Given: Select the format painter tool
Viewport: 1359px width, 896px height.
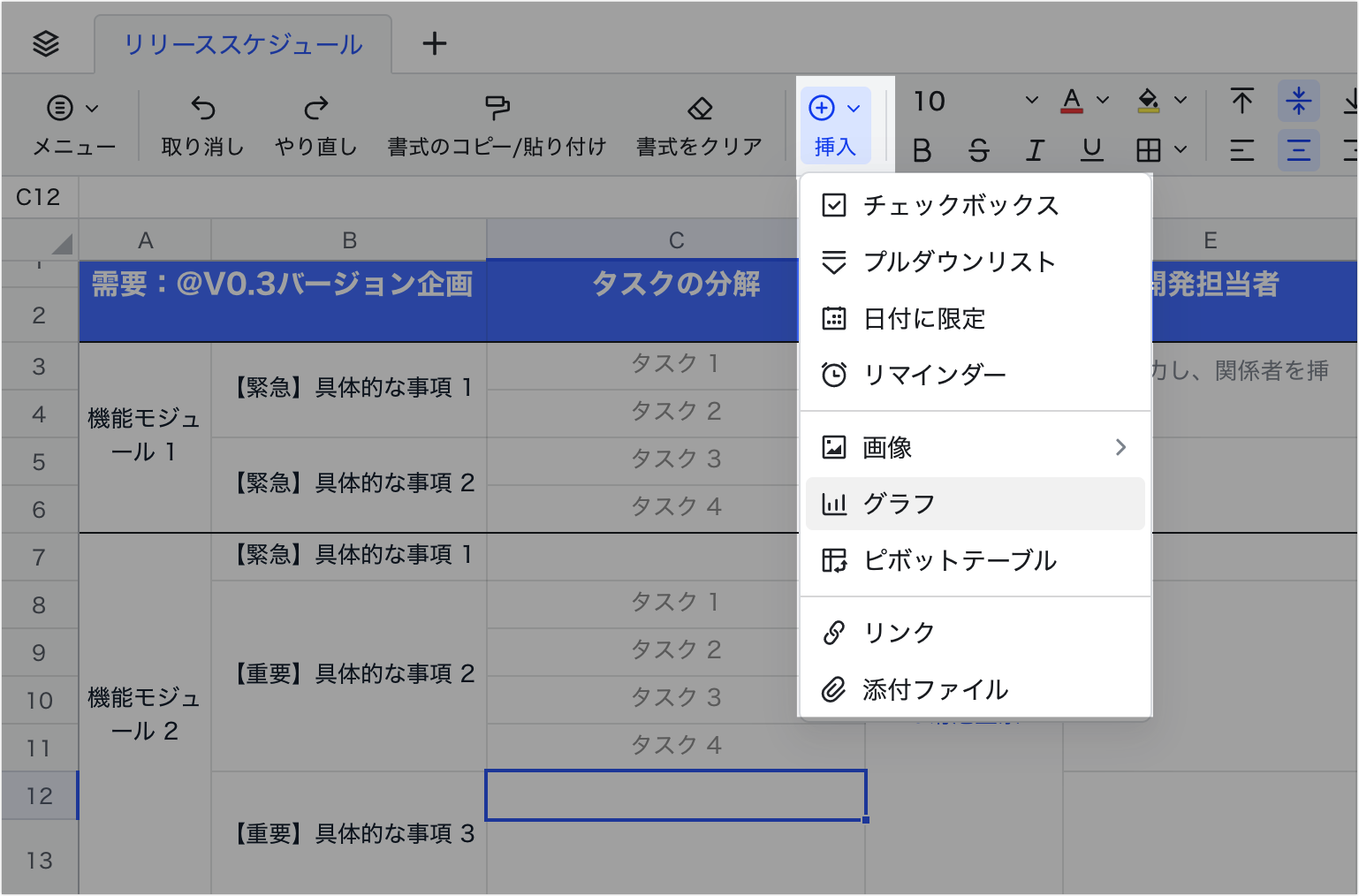Looking at the screenshot, I should tap(497, 109).
